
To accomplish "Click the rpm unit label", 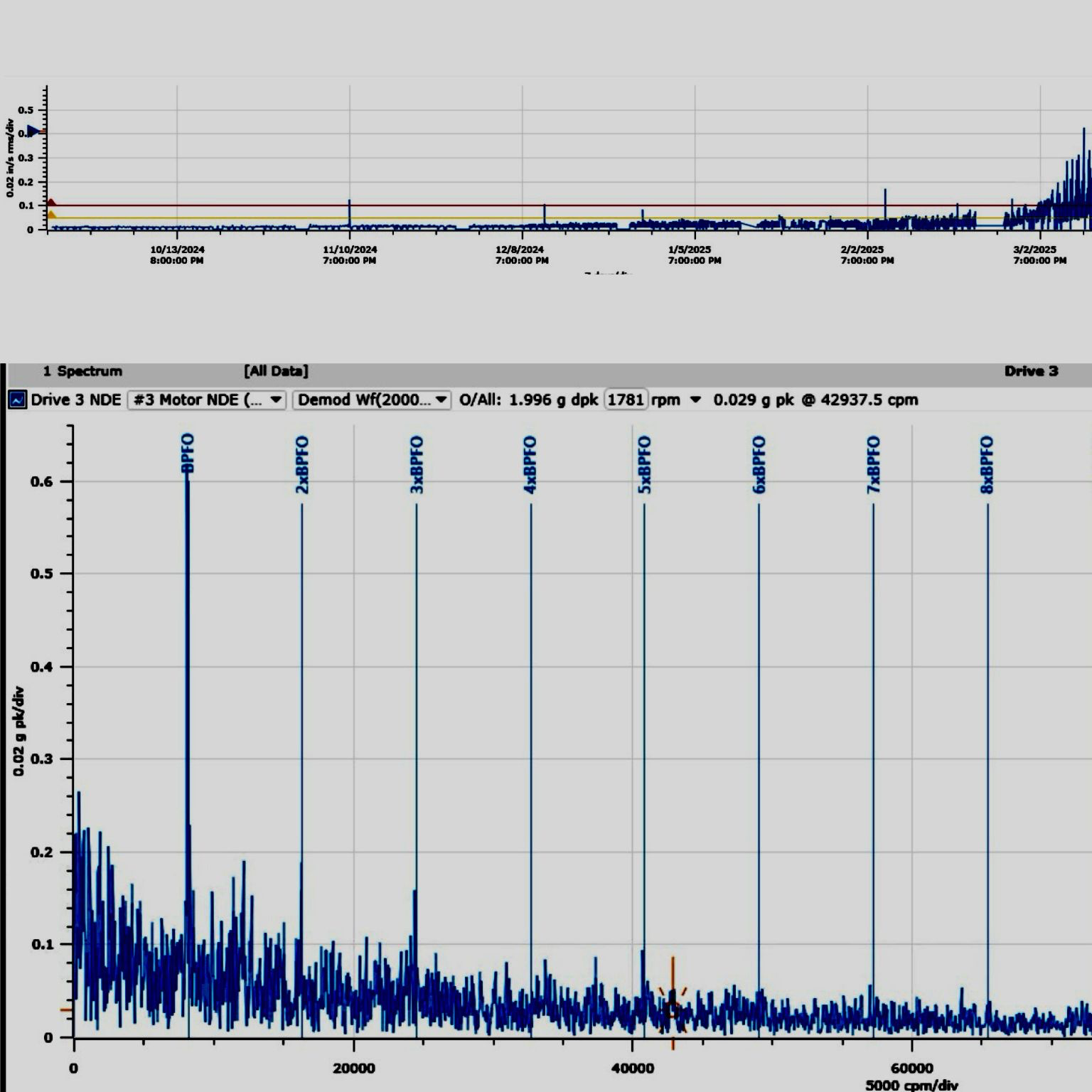I will pos(666,400).
